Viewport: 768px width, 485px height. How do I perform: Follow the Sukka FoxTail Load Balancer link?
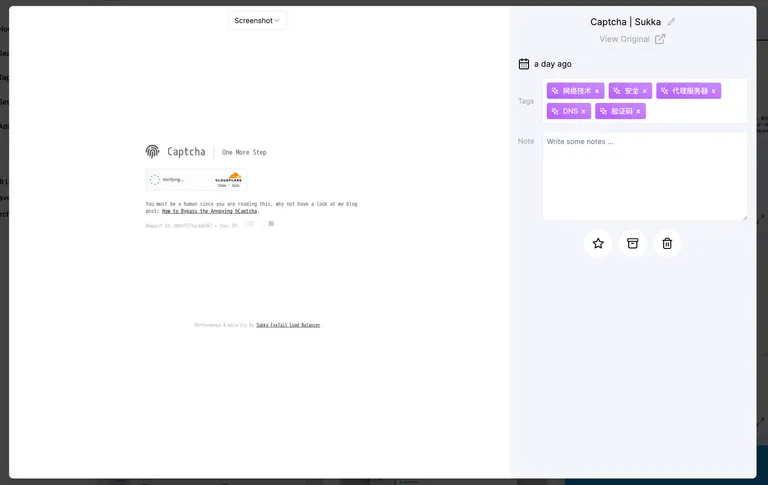[x=288, y=325]
